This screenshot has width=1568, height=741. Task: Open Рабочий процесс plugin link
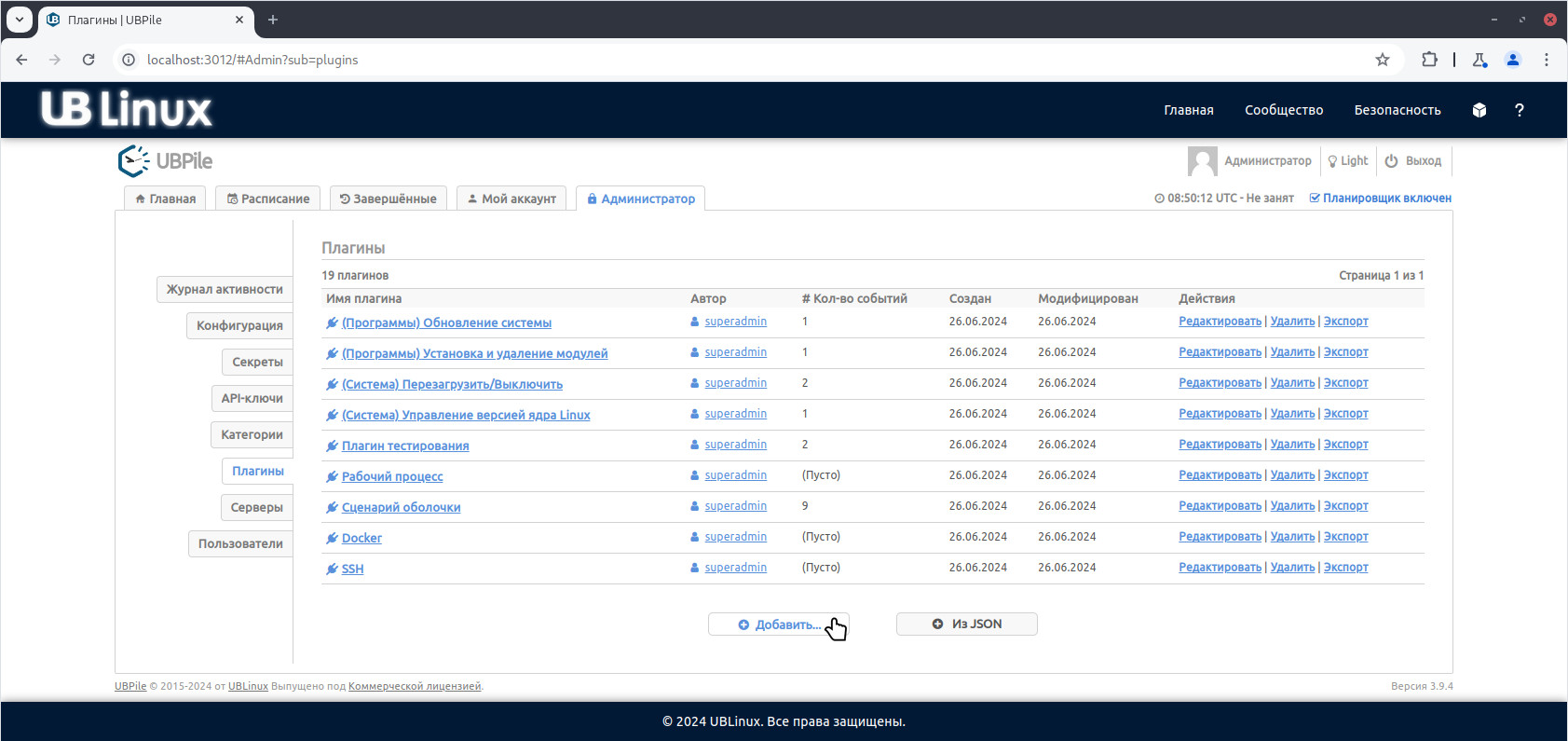point(392,476)
